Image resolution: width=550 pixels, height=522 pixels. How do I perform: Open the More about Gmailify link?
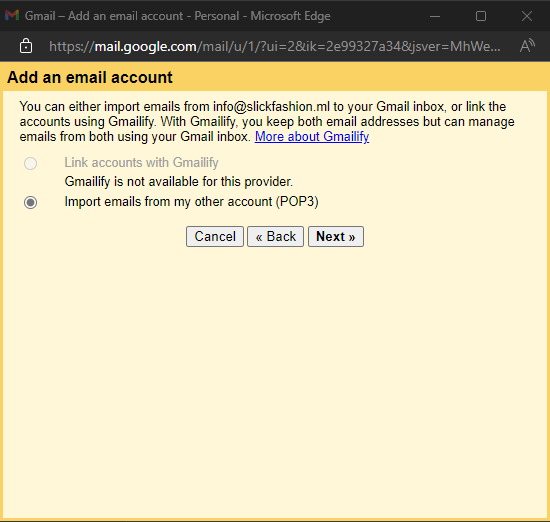pyautogui.click(x=312, y=136)
